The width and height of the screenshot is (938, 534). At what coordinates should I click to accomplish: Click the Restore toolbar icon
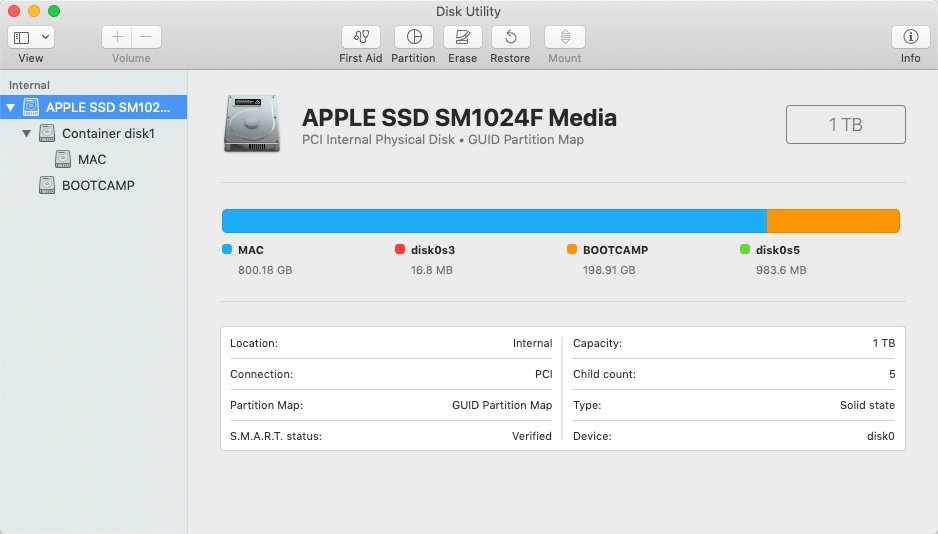510,38
